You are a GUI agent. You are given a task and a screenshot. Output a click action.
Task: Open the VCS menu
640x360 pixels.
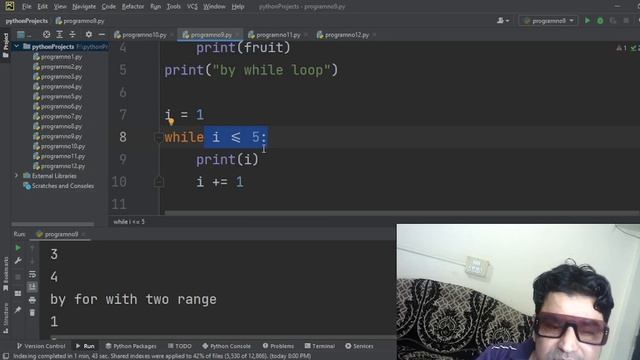coord(192,7)
